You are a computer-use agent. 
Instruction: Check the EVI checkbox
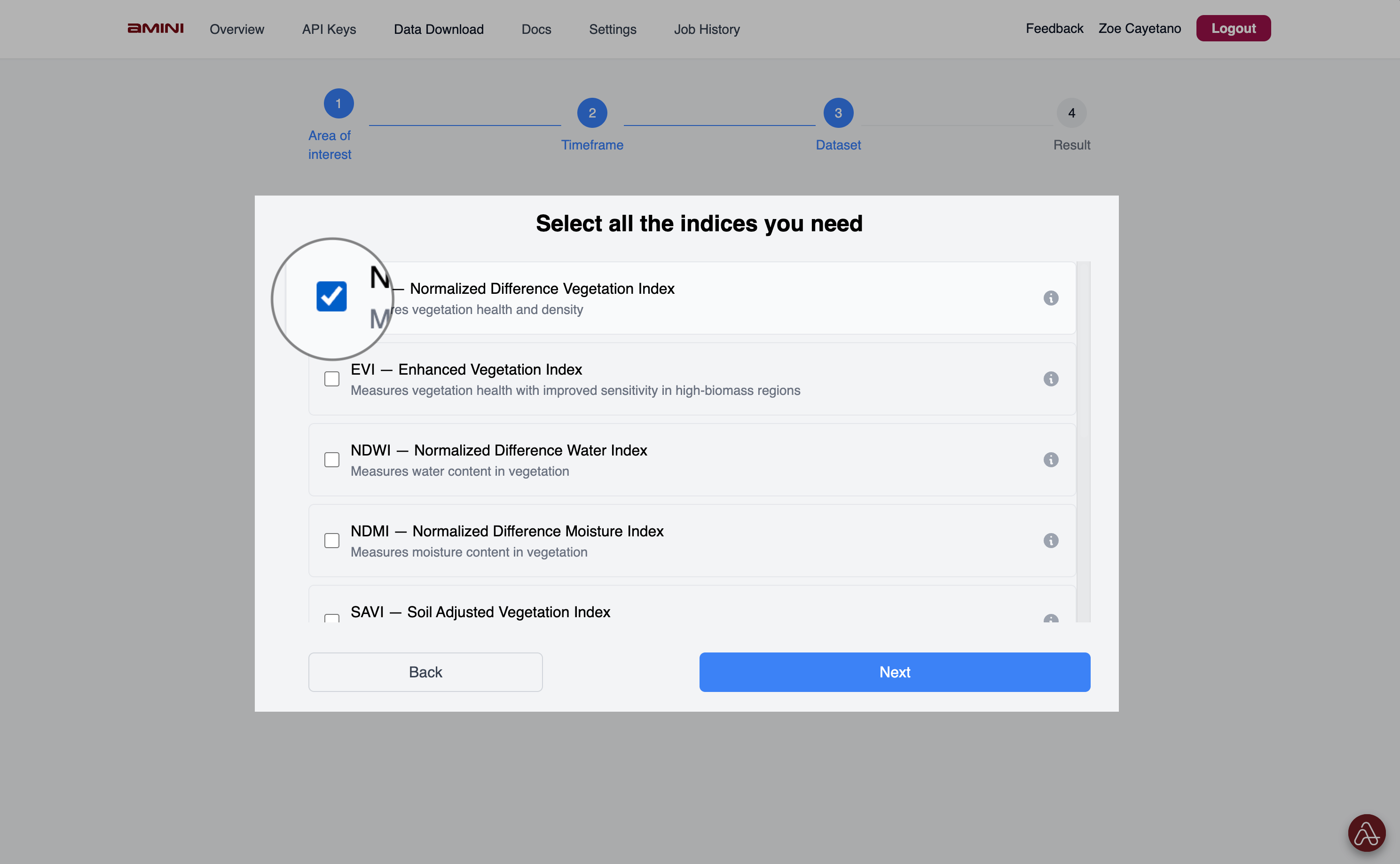(331, 379)
